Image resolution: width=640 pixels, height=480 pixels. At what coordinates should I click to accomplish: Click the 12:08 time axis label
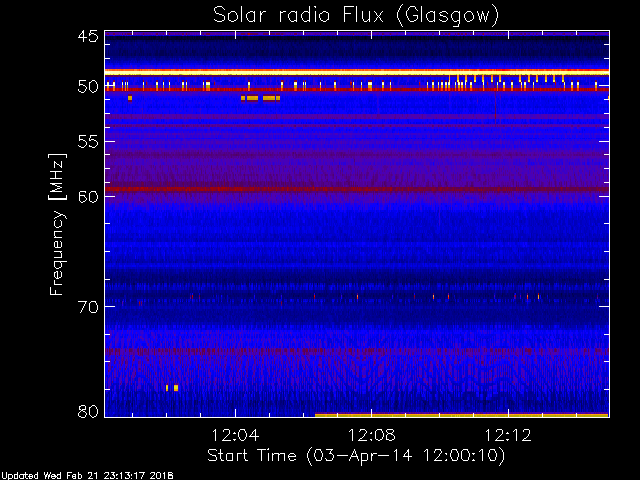tap(371, 435)
